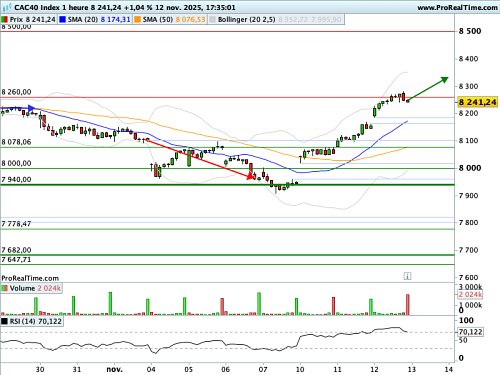Select the Prix 8 241,24 legend entry
Image resolution: width=500 pixels, height=375 pixels.
coord(29,20)
